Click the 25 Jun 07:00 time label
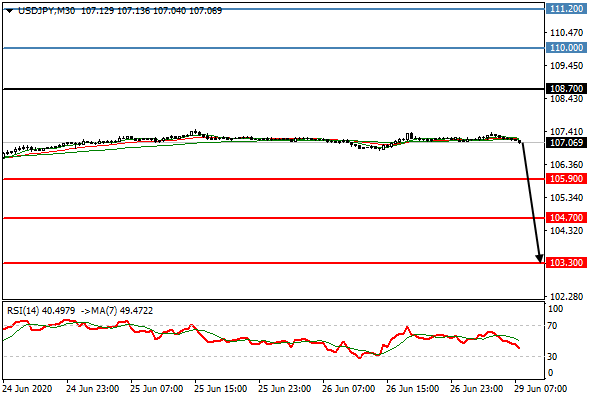 (x=157, y=388)
